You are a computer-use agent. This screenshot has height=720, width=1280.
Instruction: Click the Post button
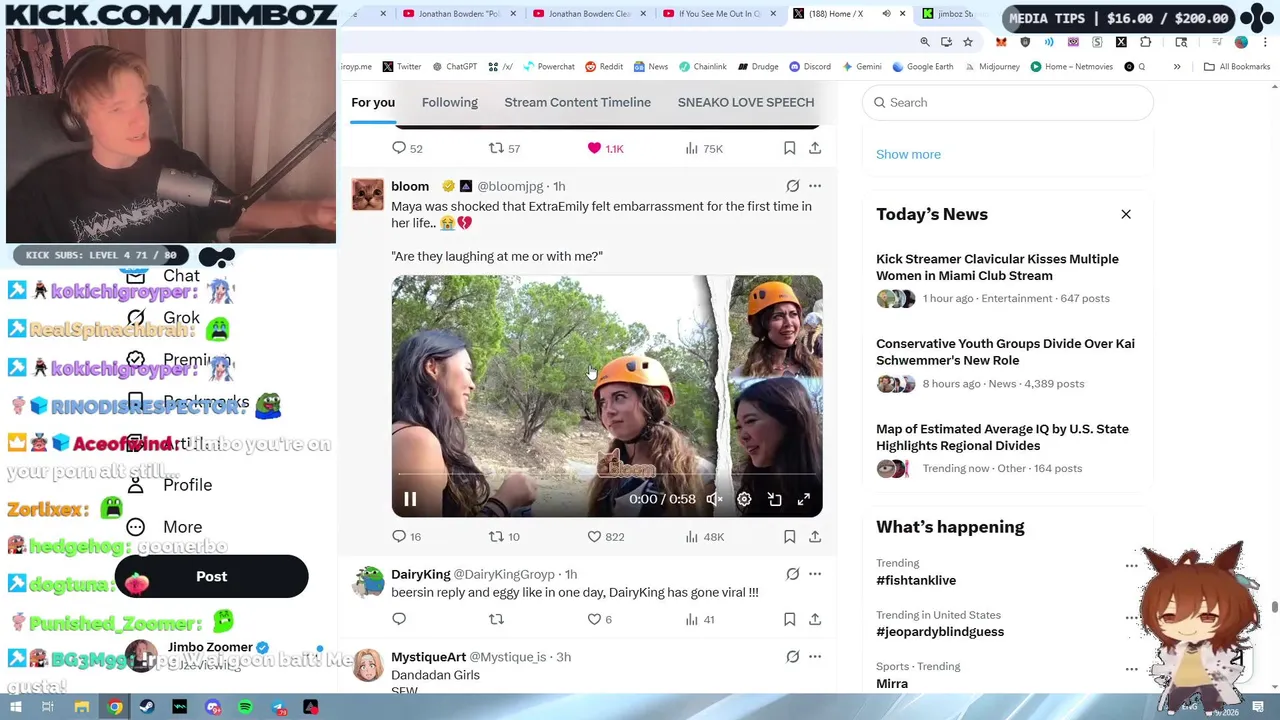211,577
